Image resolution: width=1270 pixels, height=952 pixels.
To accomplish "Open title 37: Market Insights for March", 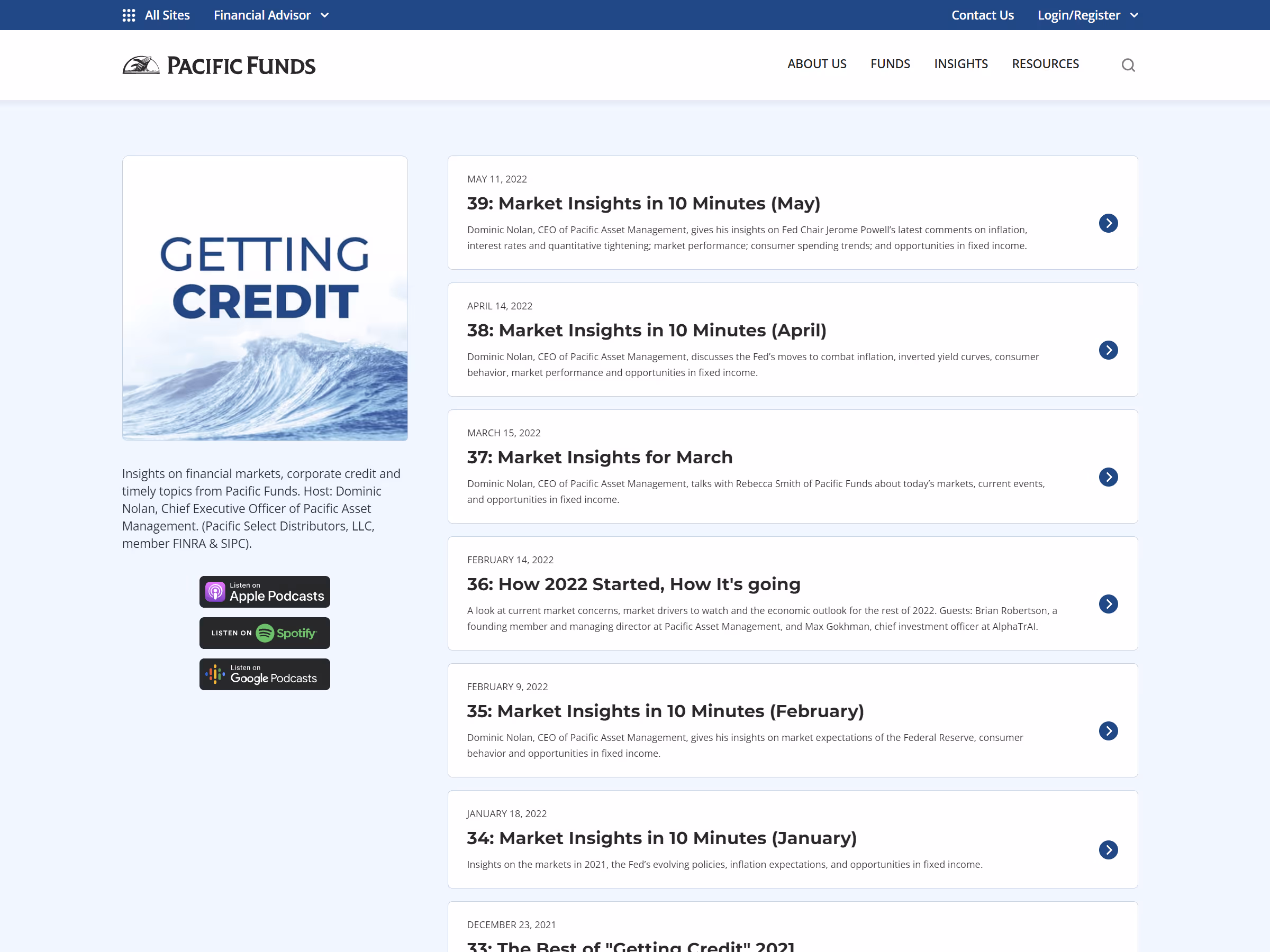I will (600, 457).
